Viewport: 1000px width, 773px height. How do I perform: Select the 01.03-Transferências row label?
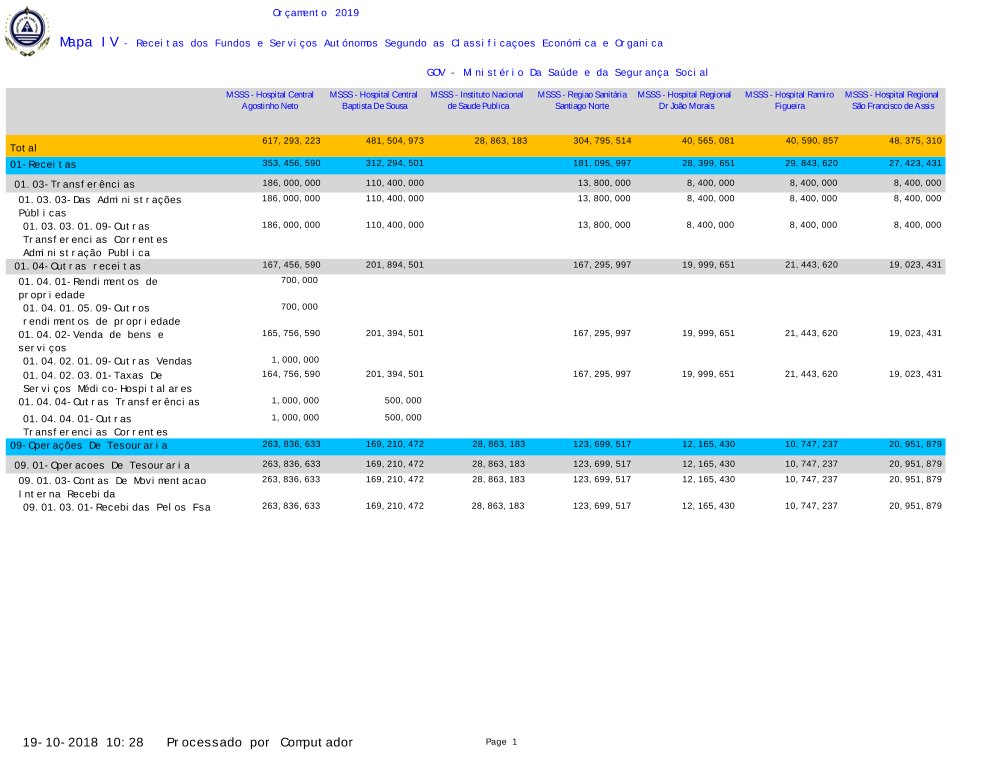(x=74, y=184)
